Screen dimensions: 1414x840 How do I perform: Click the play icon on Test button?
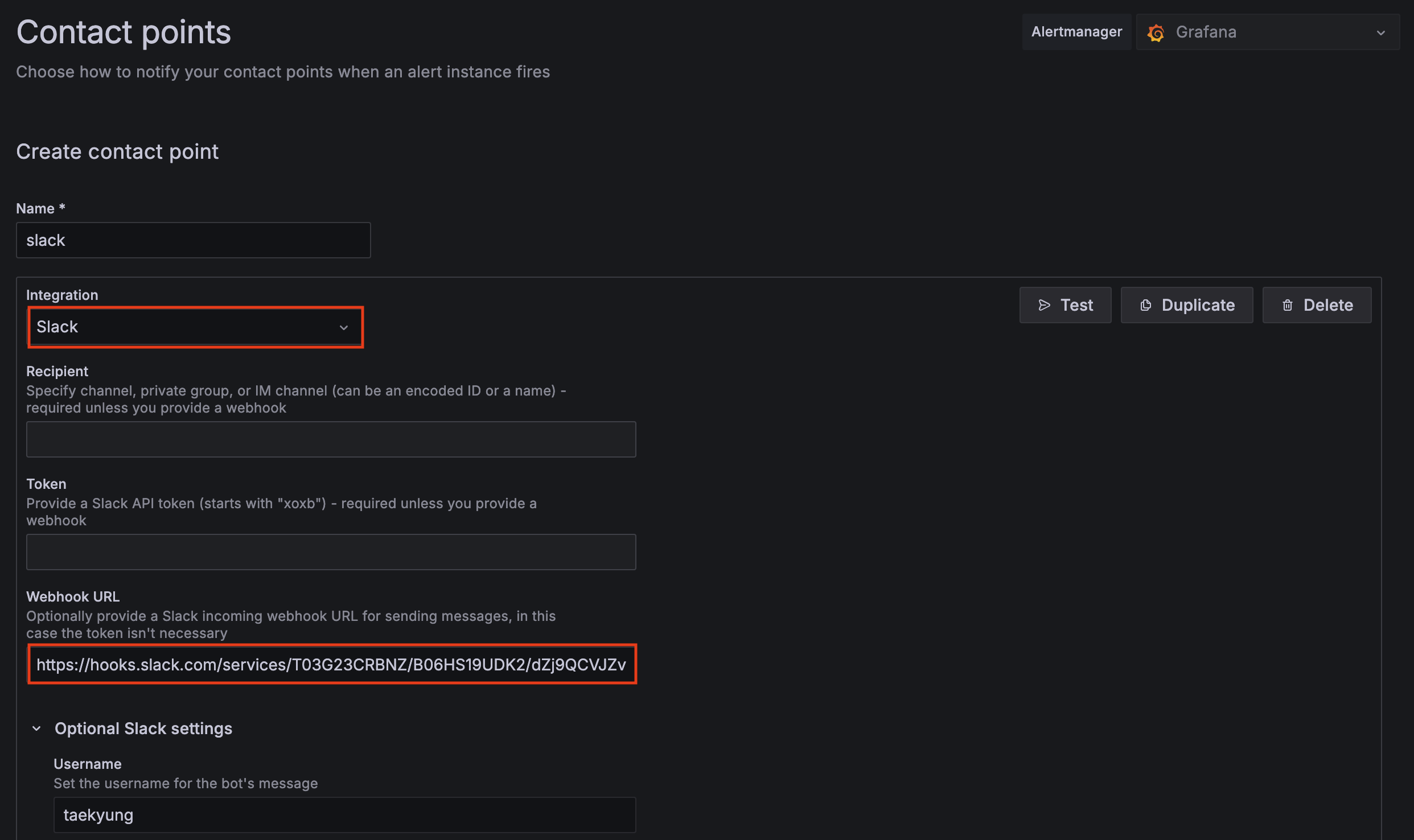pos(1044,306)
